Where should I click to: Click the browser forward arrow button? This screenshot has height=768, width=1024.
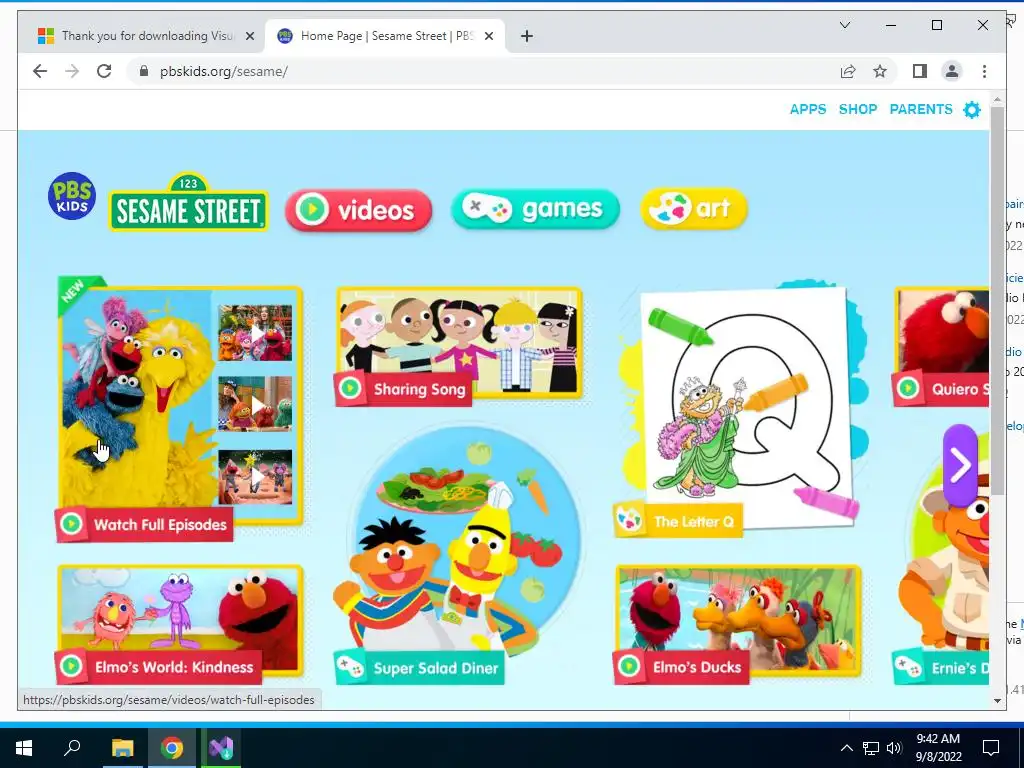(x=72, y=71)
